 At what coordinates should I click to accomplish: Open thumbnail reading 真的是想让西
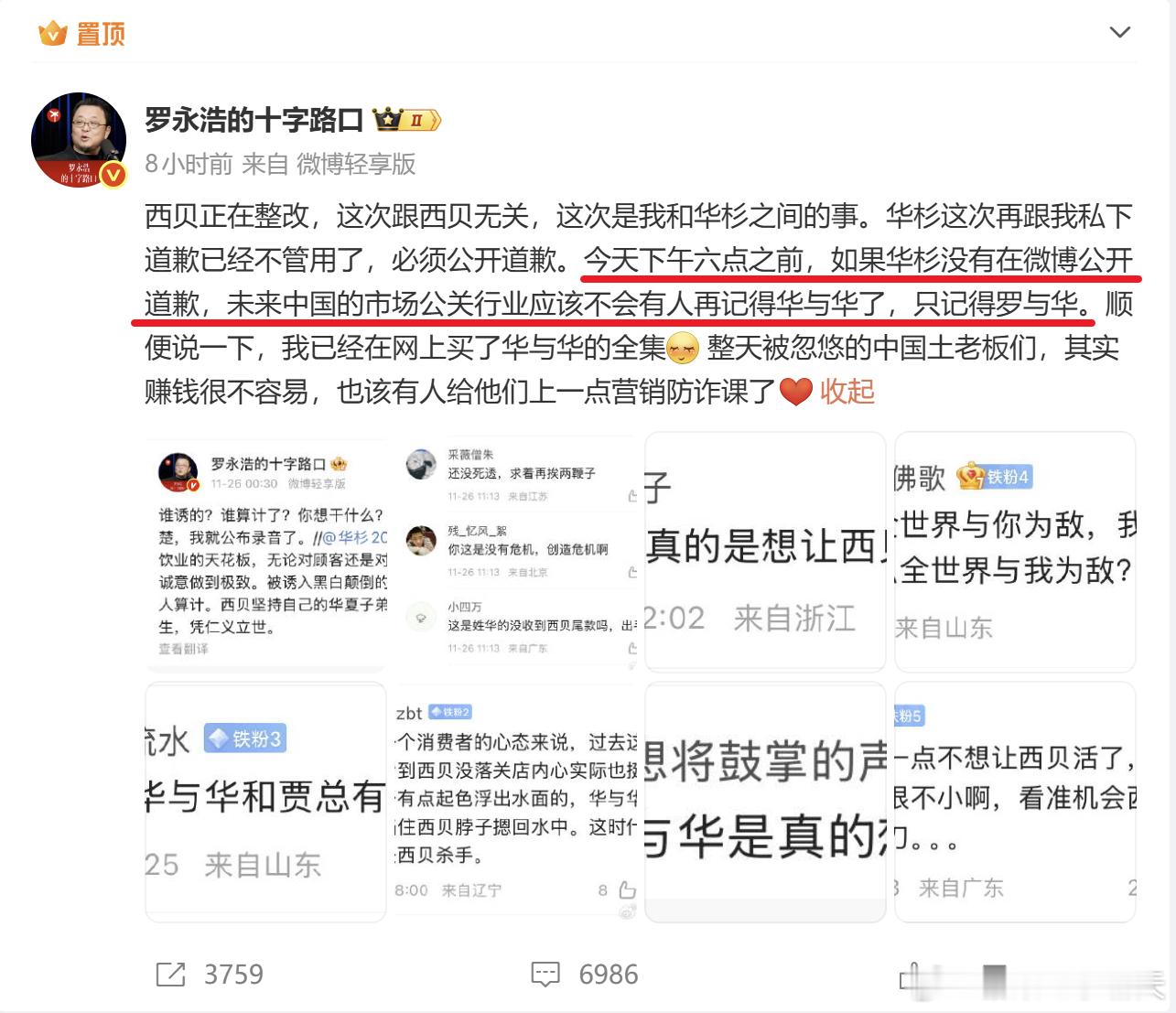(765, 553)
